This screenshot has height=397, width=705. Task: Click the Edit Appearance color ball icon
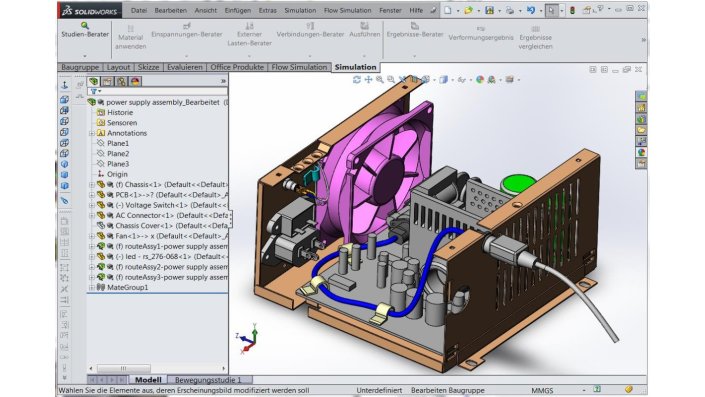tap(480, 80)
